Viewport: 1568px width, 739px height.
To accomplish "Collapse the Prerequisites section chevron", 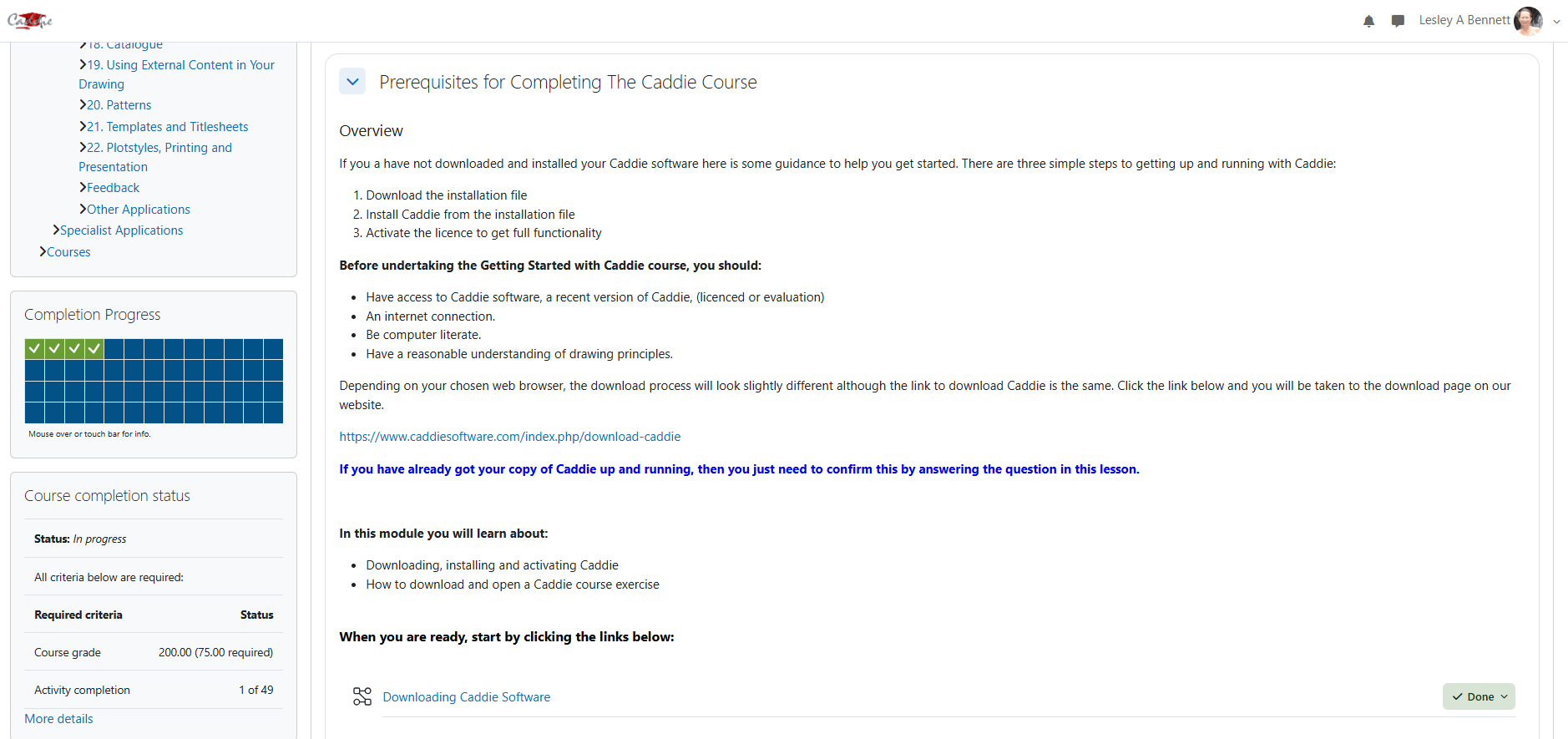I will tap(352, 82).
